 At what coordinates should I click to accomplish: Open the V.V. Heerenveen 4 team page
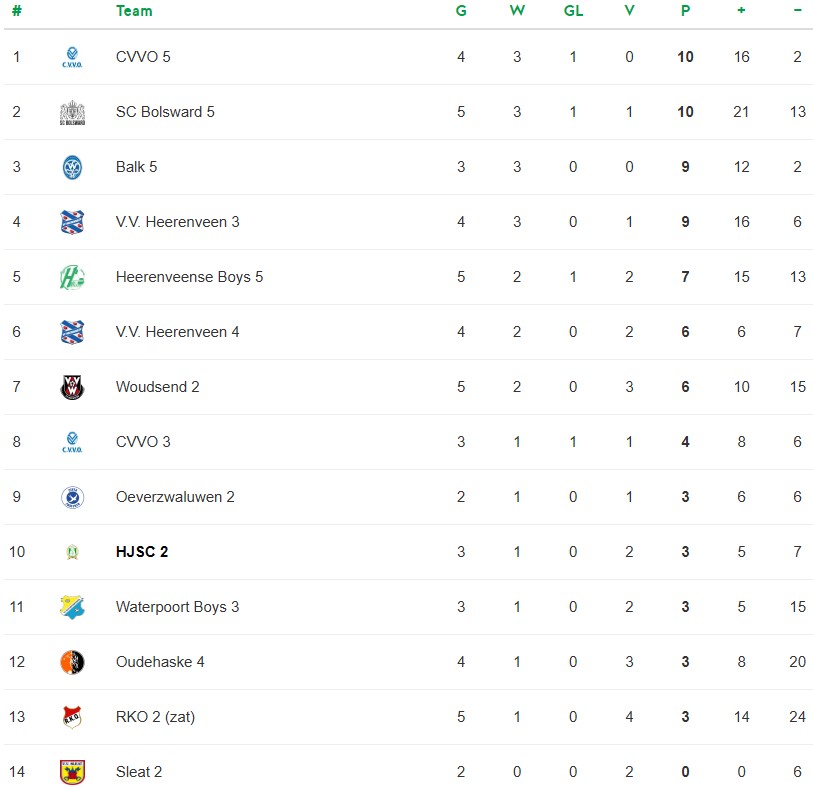(x=177, y=332)
